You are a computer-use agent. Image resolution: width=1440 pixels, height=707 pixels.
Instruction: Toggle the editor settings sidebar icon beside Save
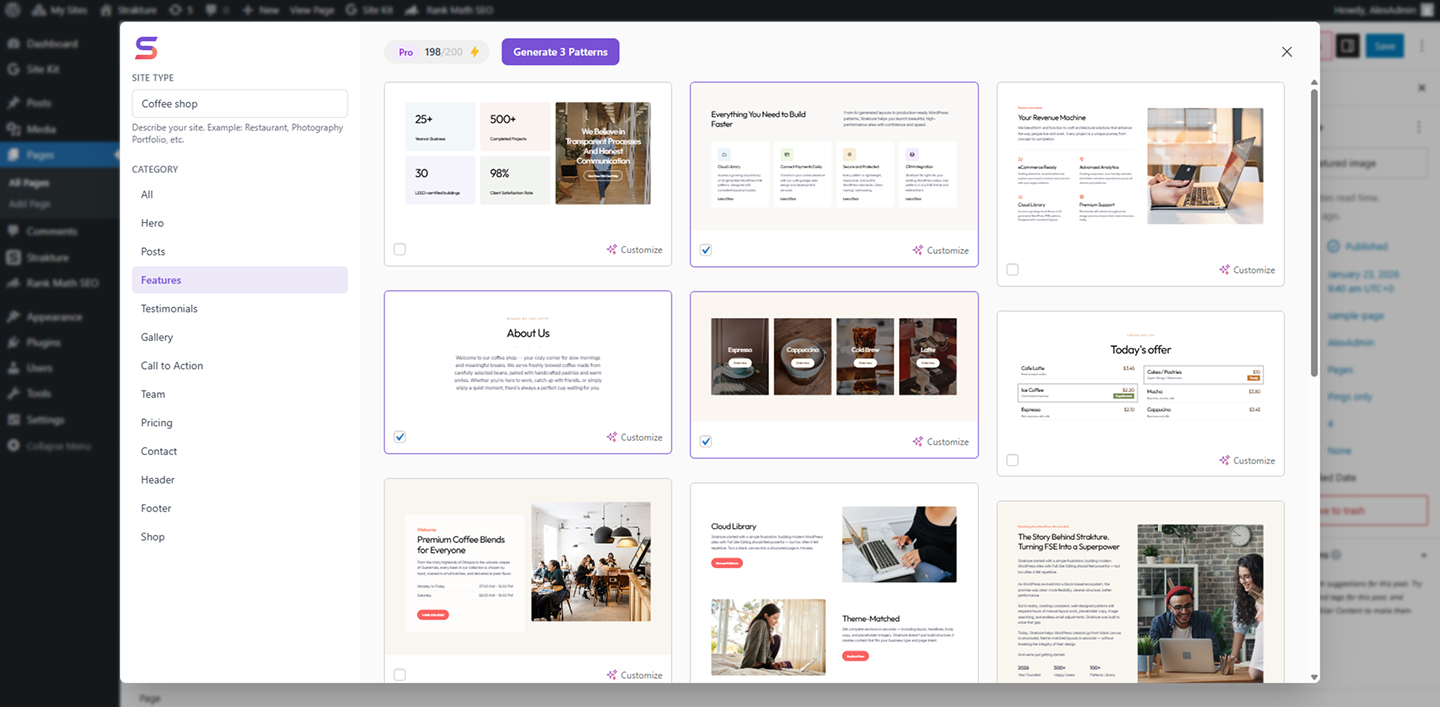1347,46
